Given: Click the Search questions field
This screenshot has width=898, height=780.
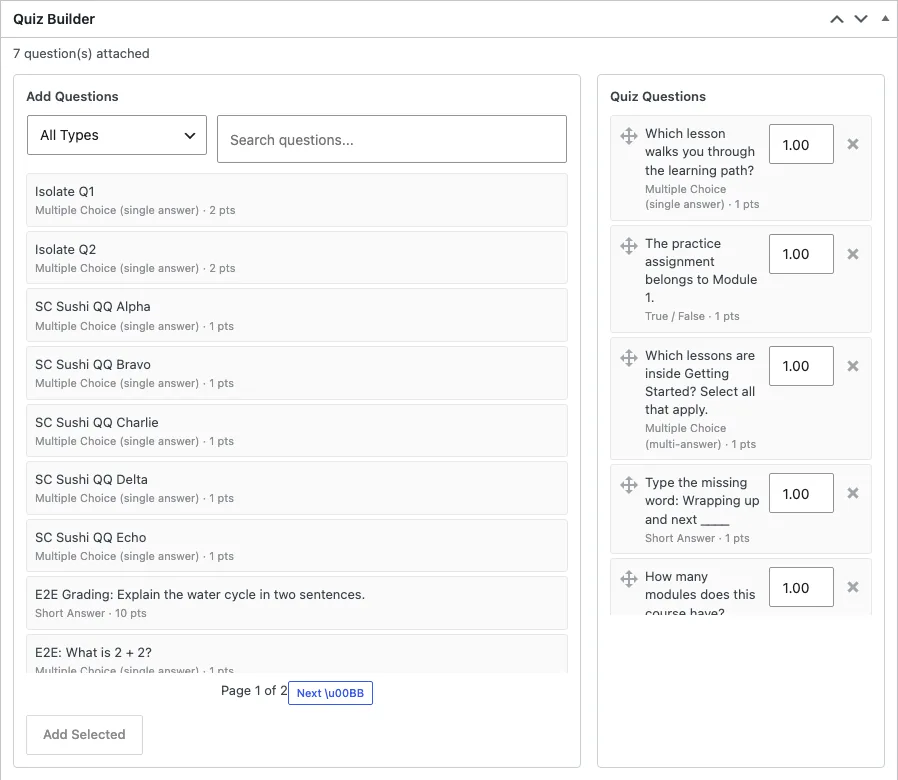Looking at the screenshot, I should [x=392, y=139].
